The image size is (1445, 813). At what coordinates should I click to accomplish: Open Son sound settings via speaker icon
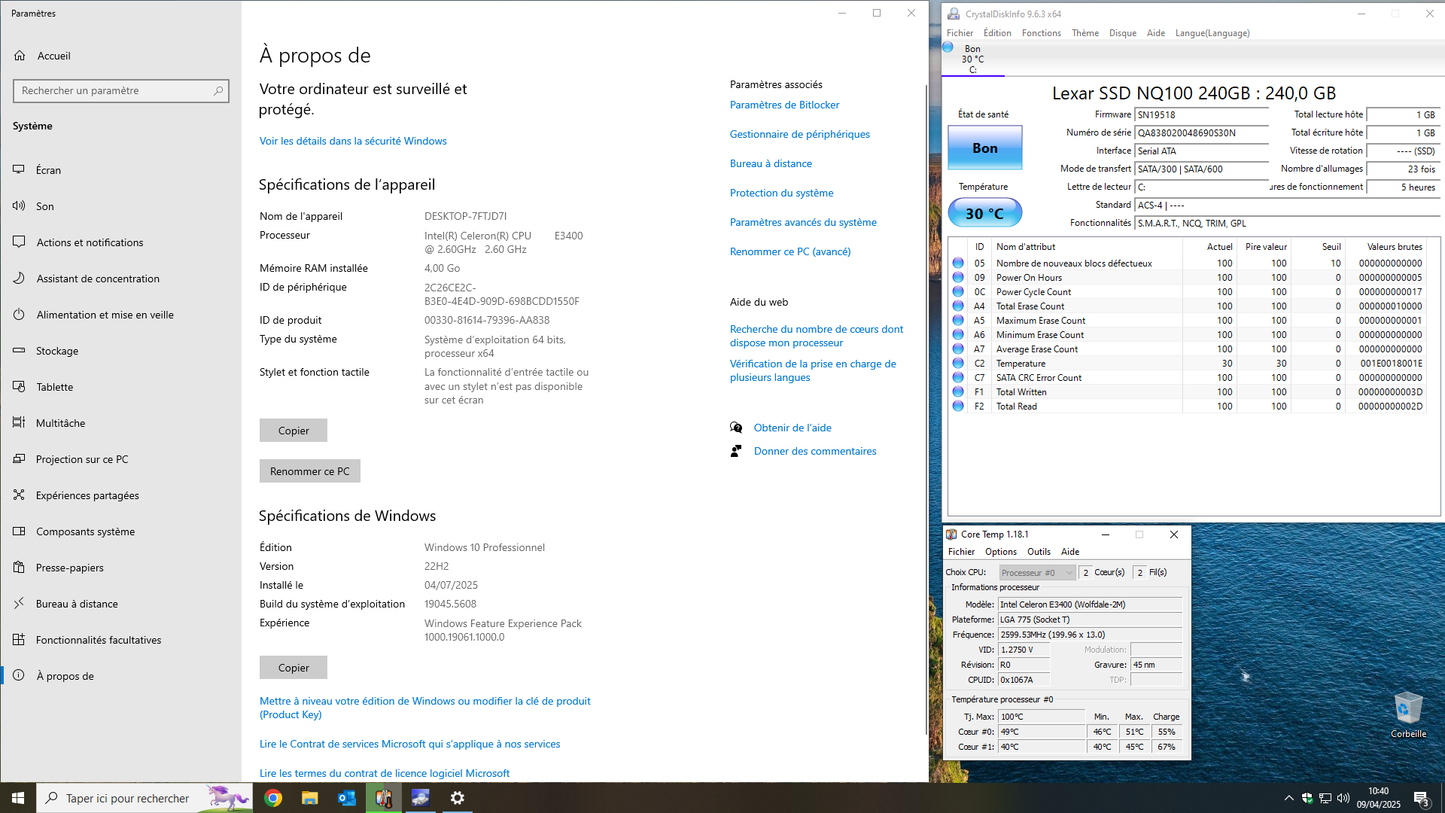(19, 206)
